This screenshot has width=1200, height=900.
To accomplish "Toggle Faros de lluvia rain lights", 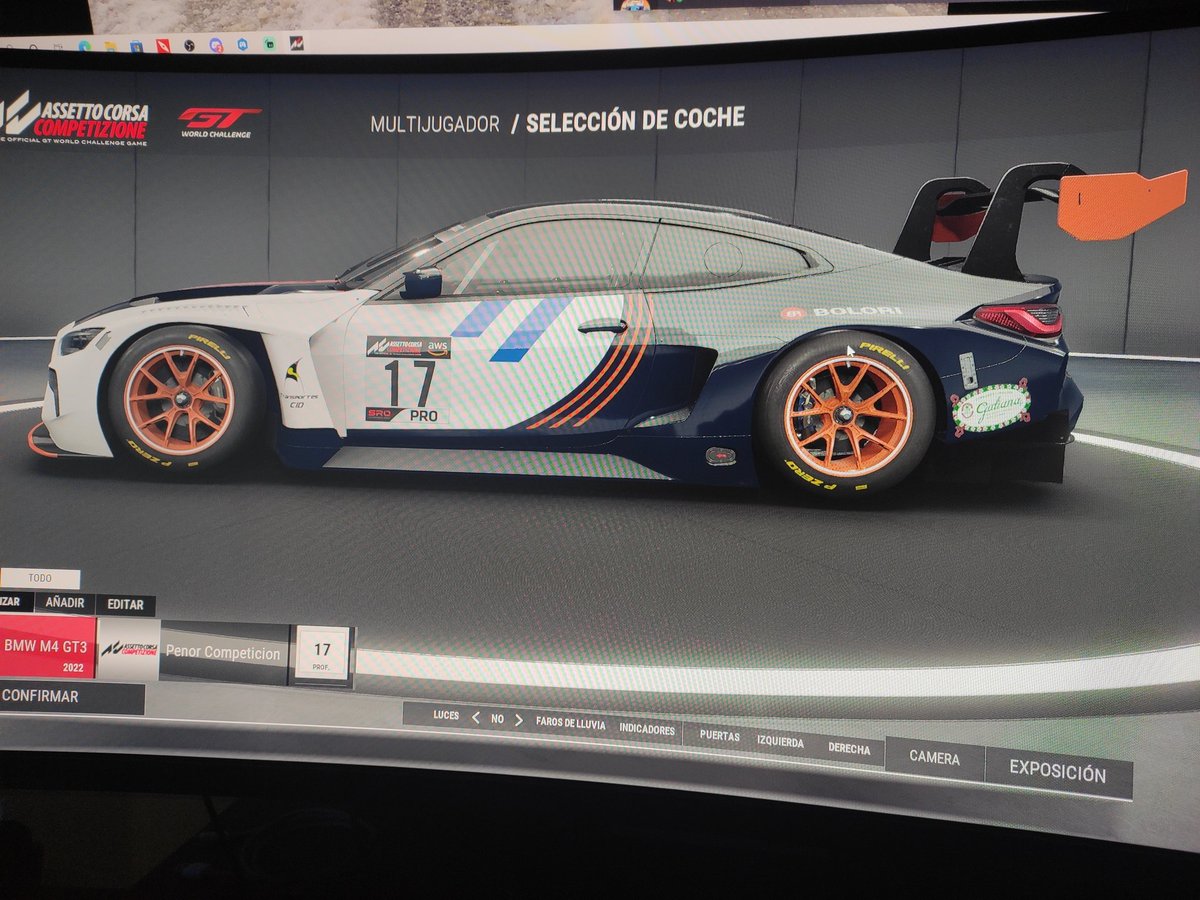I will [570, 723].
